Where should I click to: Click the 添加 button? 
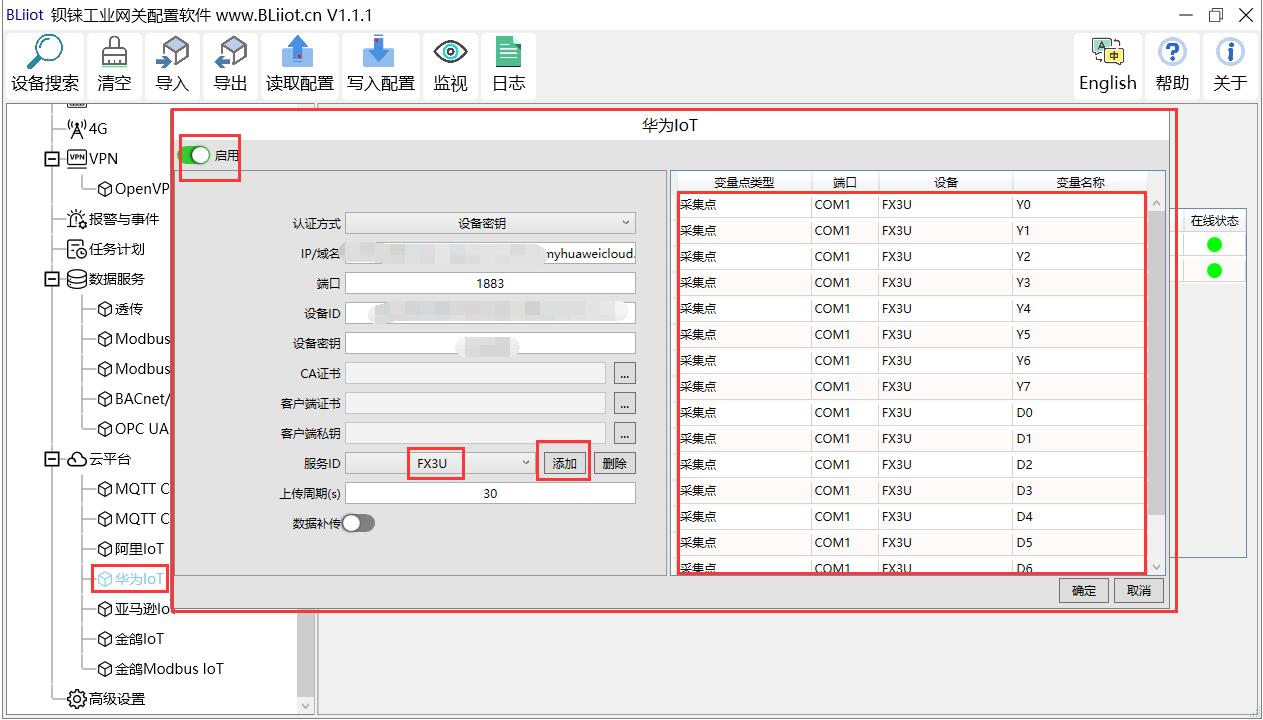[x=565, y=463]
